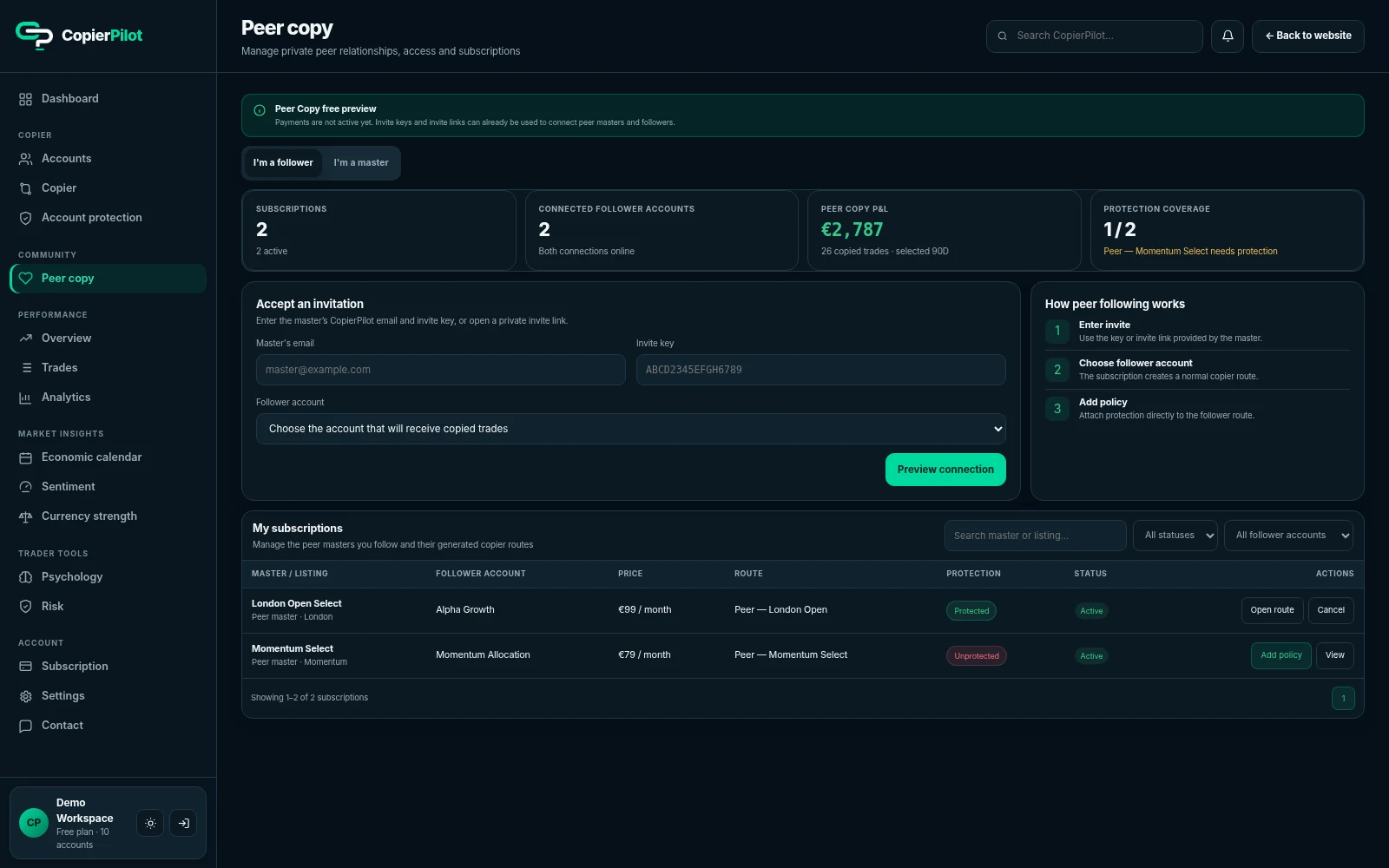Click Active status for Momentum Select
The width and height of the screenshot is (1389, 868).
coord(1091,656)
